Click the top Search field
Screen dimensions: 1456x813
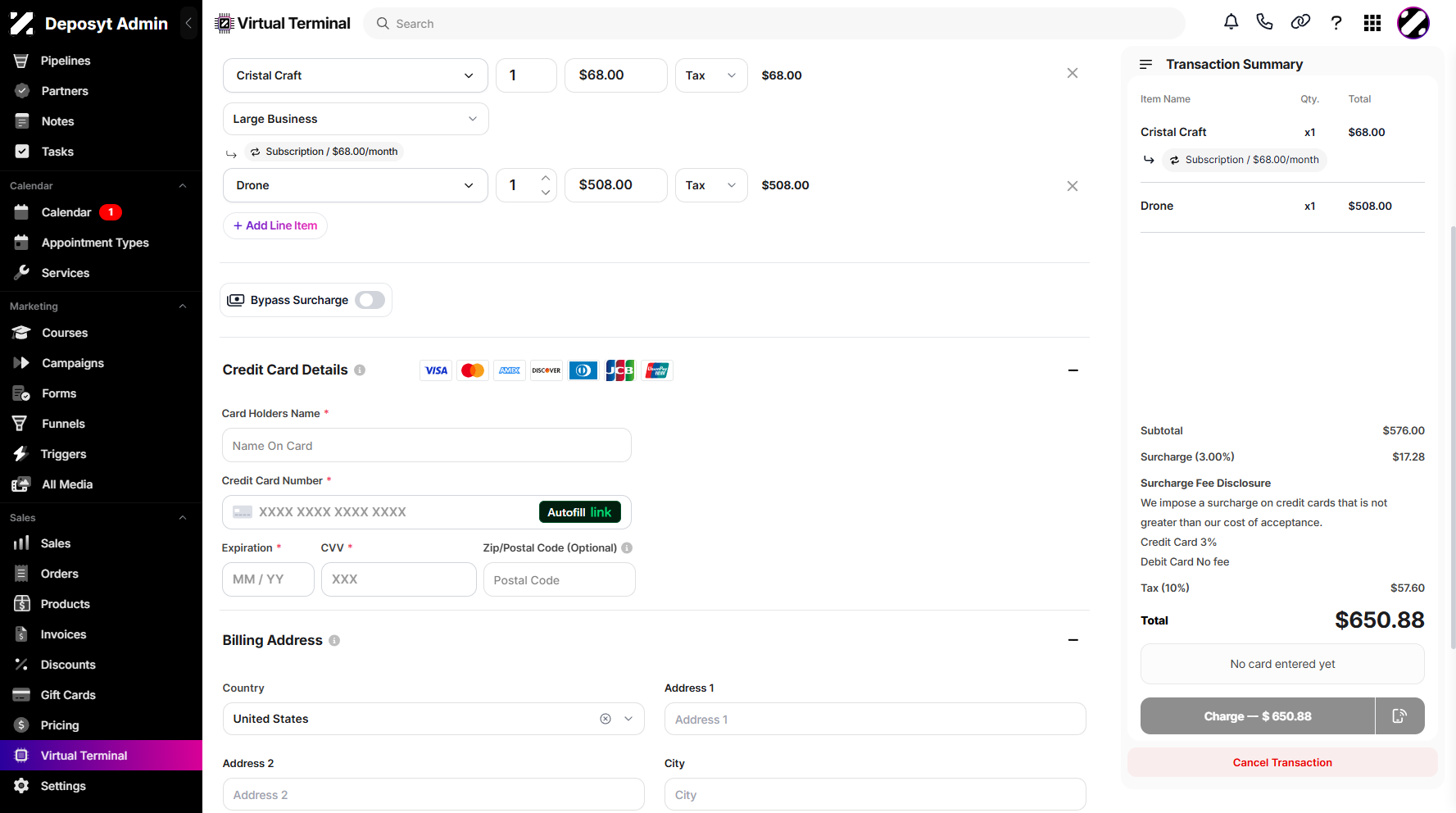pos(774,24)
